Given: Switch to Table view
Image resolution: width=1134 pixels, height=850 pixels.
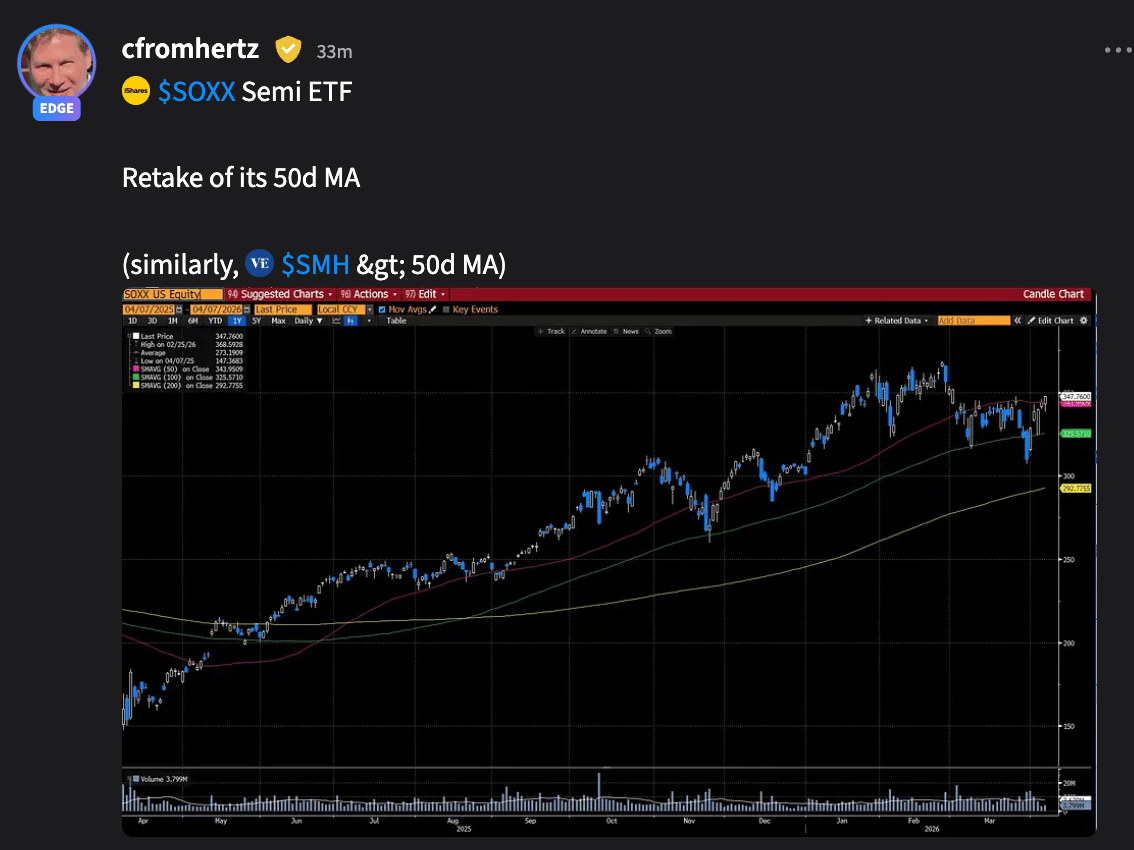Looking at the screenshot, I should [396, 320].
